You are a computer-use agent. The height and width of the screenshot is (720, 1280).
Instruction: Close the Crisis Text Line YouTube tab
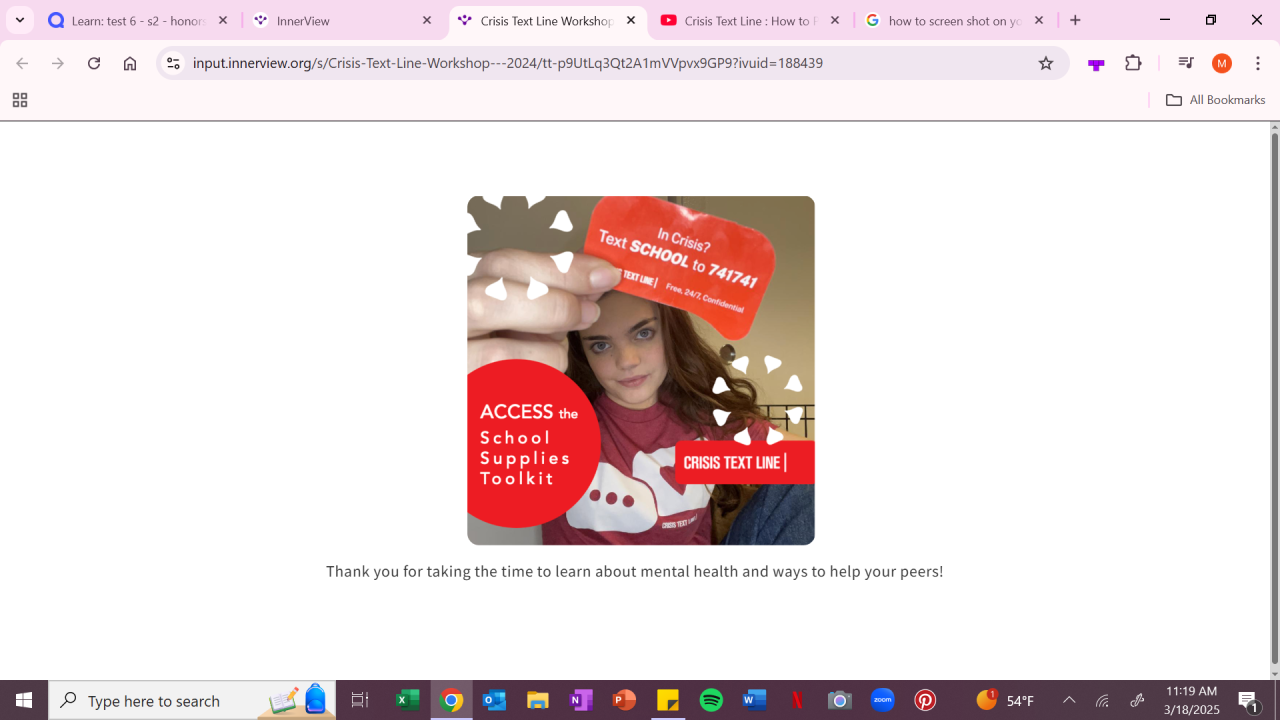[x=835, y=20]
